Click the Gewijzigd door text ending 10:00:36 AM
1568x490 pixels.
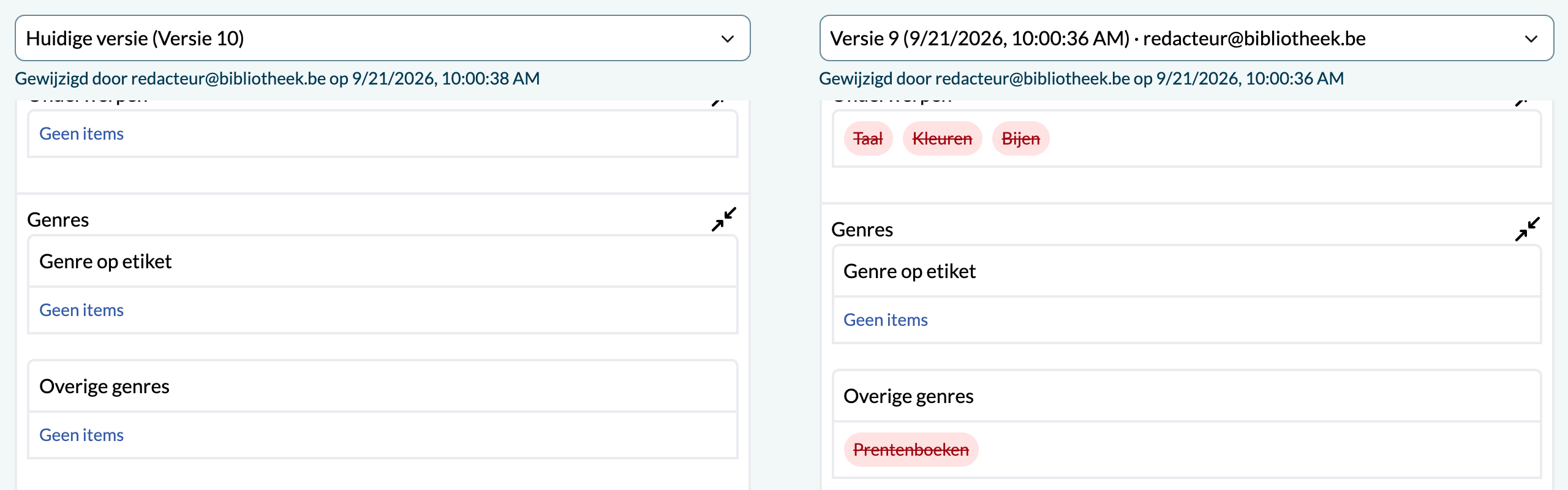click(1082, 78)
